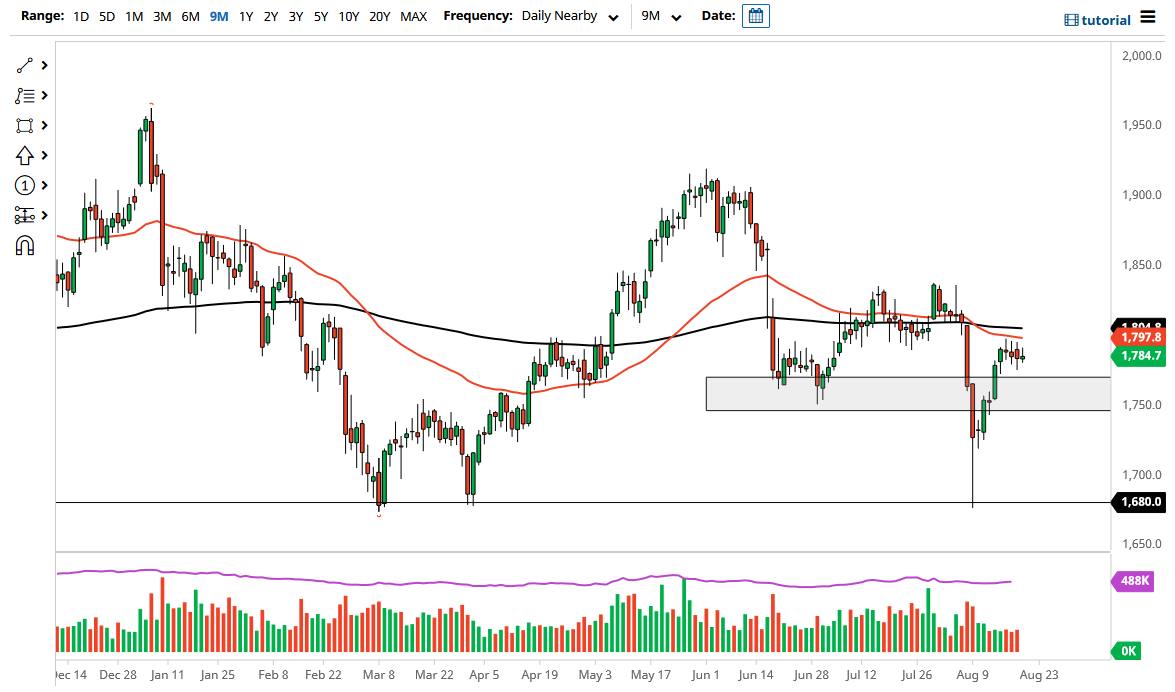Select the active 9M range
Viewport: 1175px width, 692px height.
coord(219,16)
